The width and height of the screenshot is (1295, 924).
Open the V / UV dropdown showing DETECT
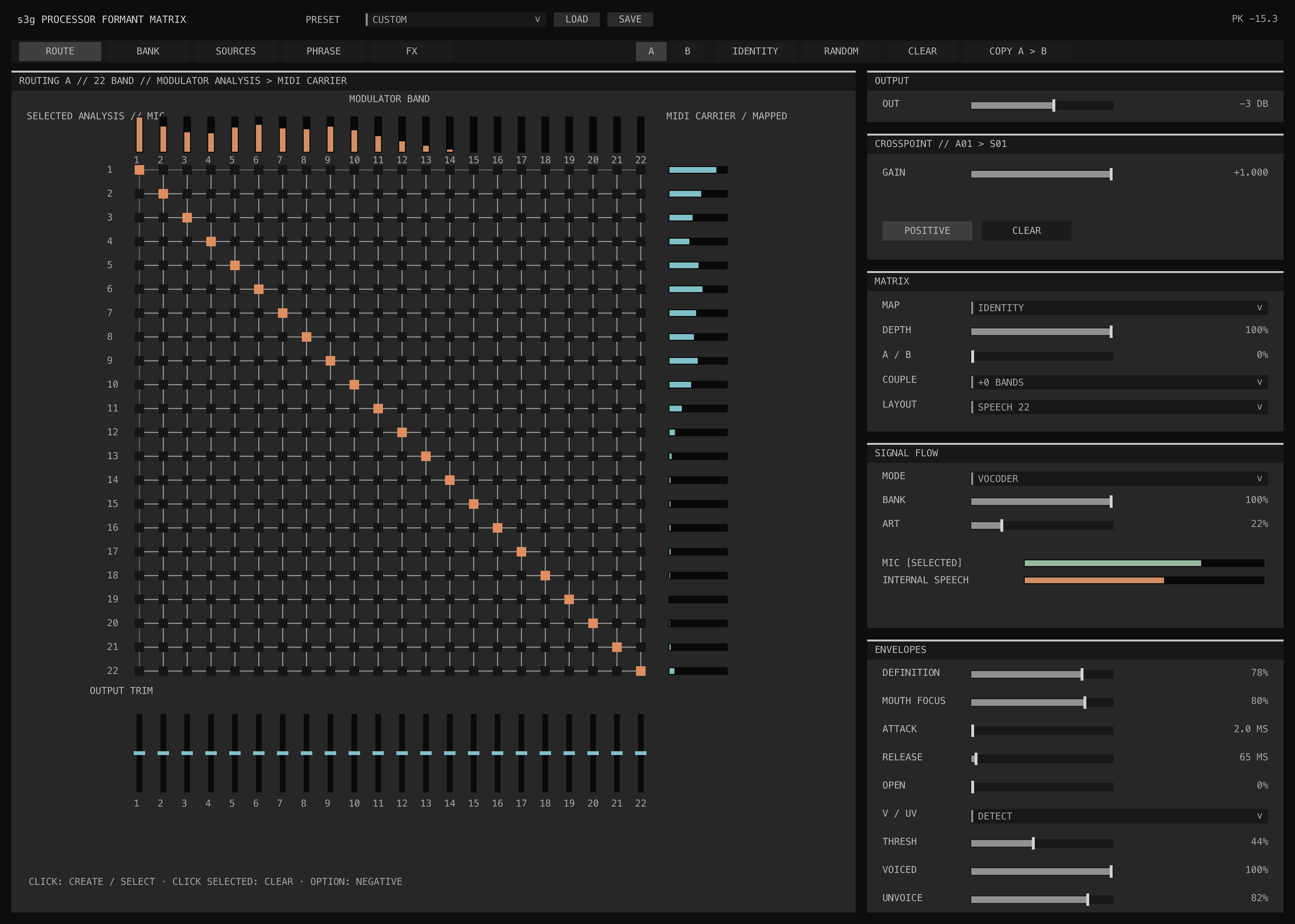click(x=1119, y=816)
